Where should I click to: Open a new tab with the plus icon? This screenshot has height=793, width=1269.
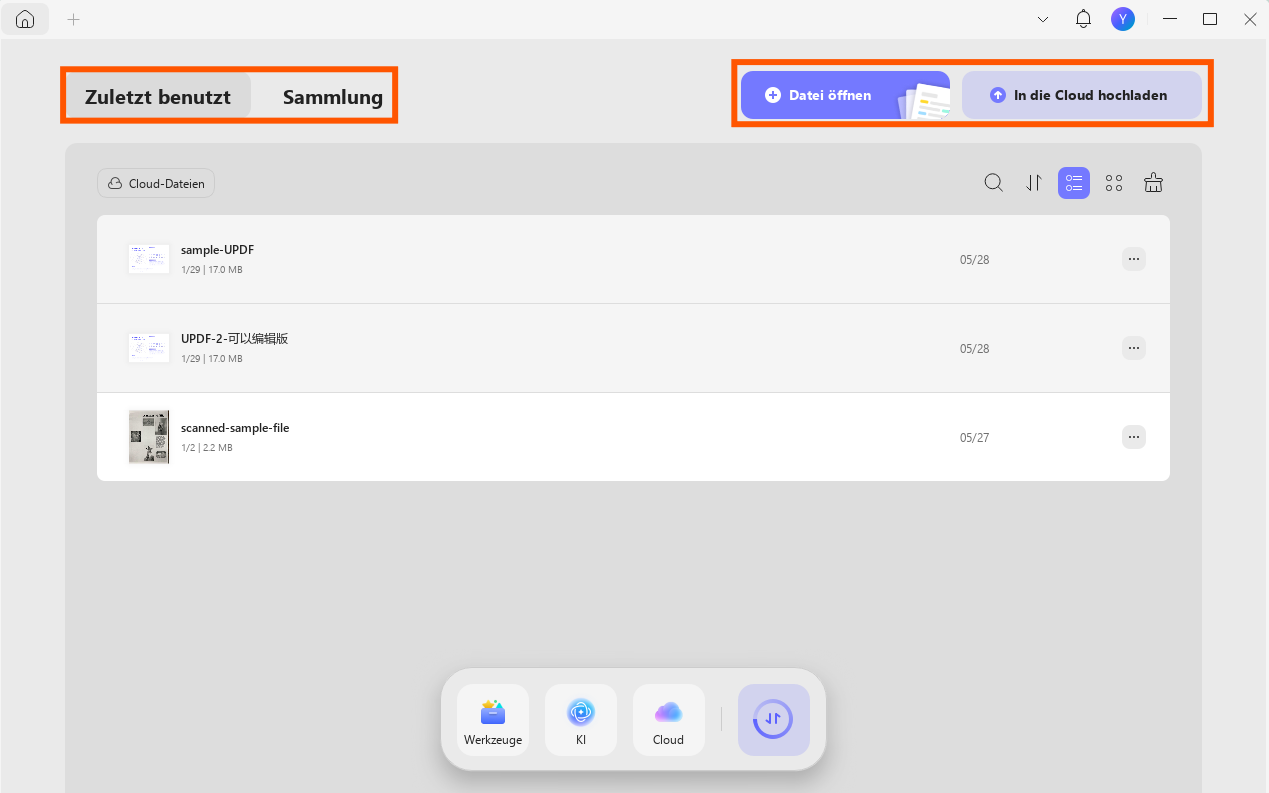pyautogui.click(x=73, y=19)
